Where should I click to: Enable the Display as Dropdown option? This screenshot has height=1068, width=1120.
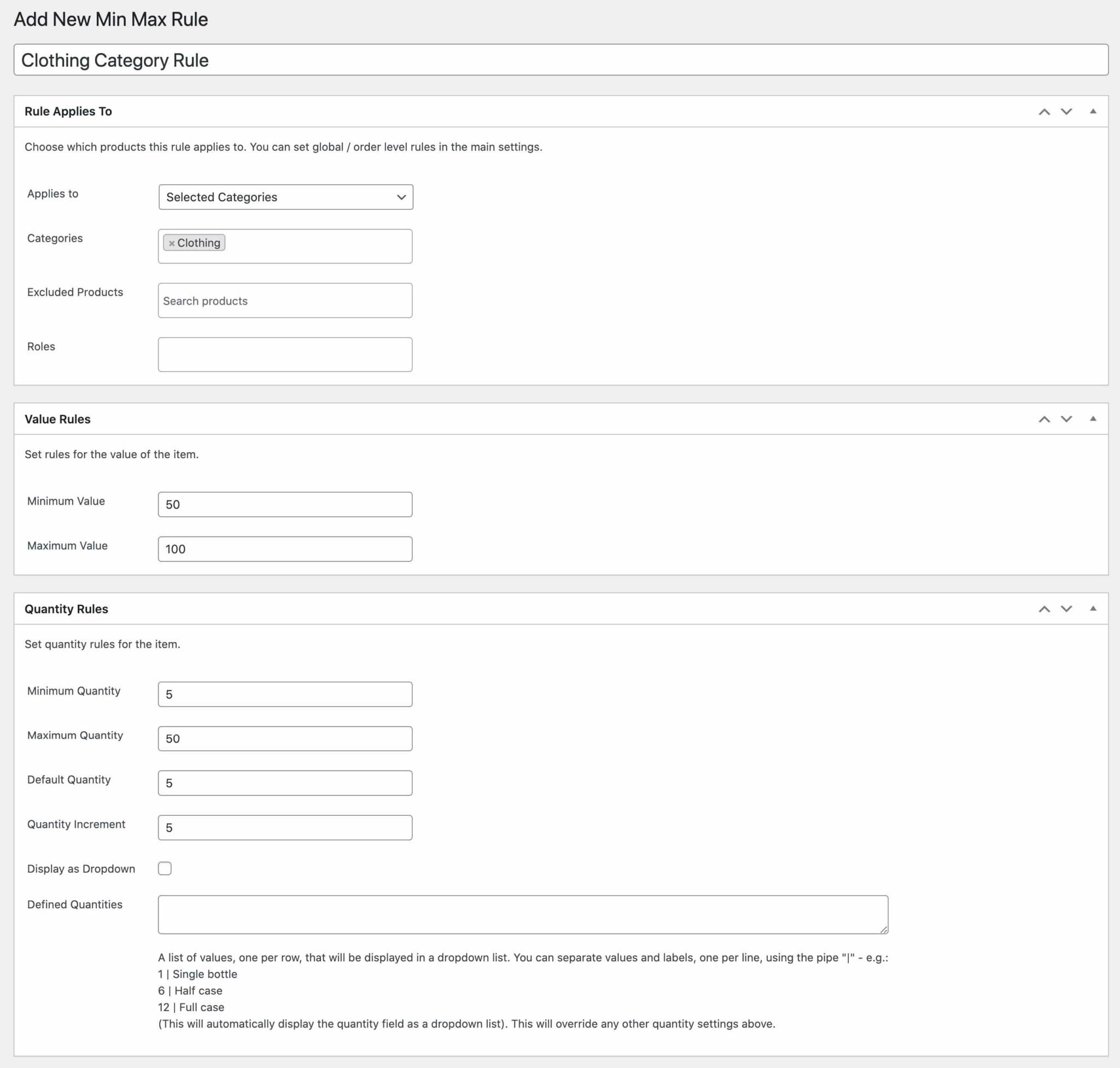[x=165, y=868]
